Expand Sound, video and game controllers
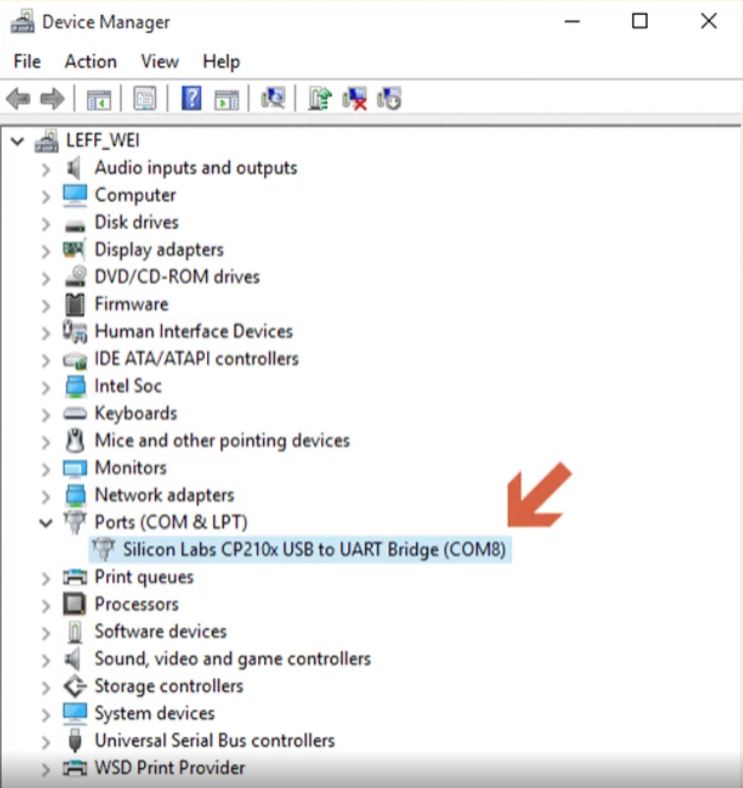 [x=46, y=660]
